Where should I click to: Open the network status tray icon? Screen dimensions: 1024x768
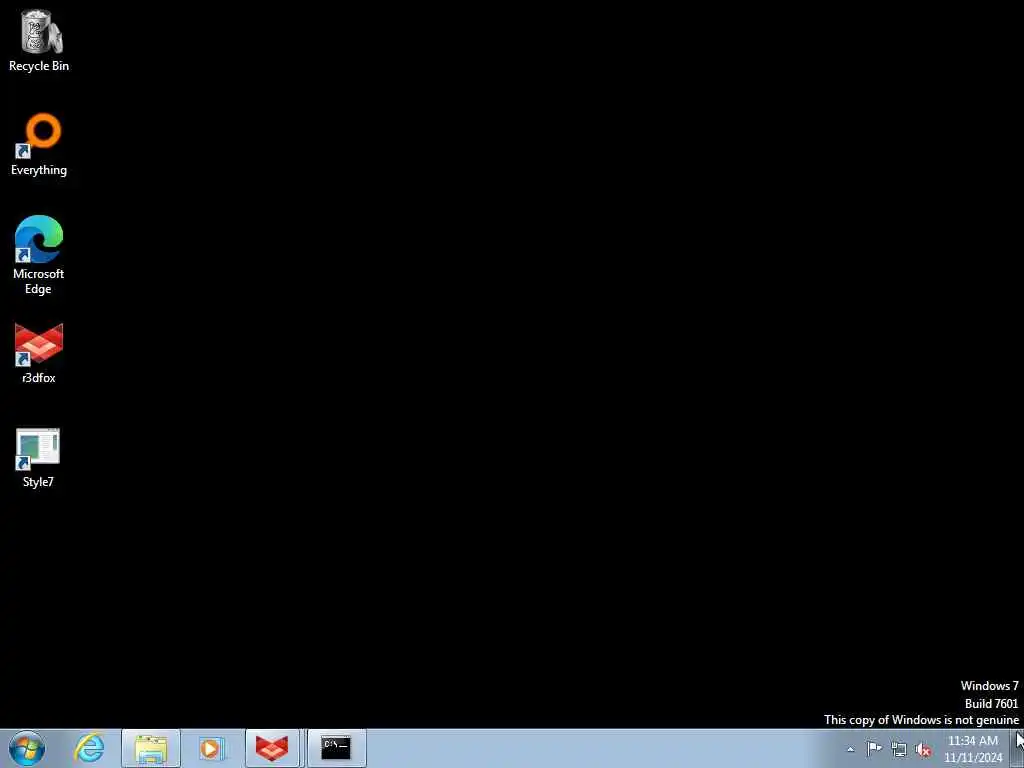tap(899, 750)
